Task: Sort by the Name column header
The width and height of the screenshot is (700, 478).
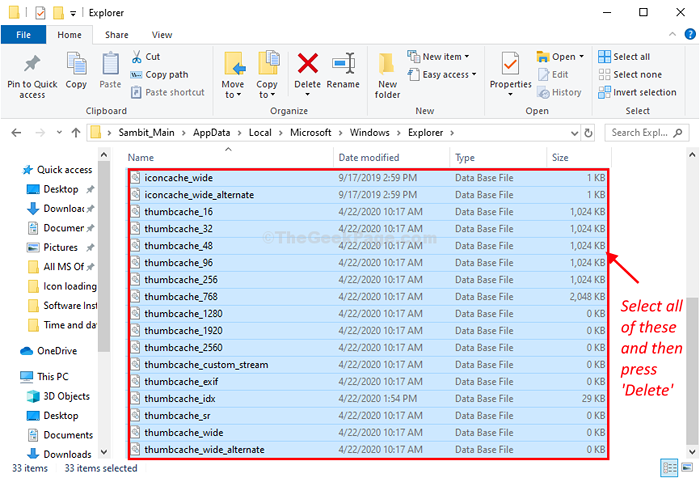Action: click(141, 158)
